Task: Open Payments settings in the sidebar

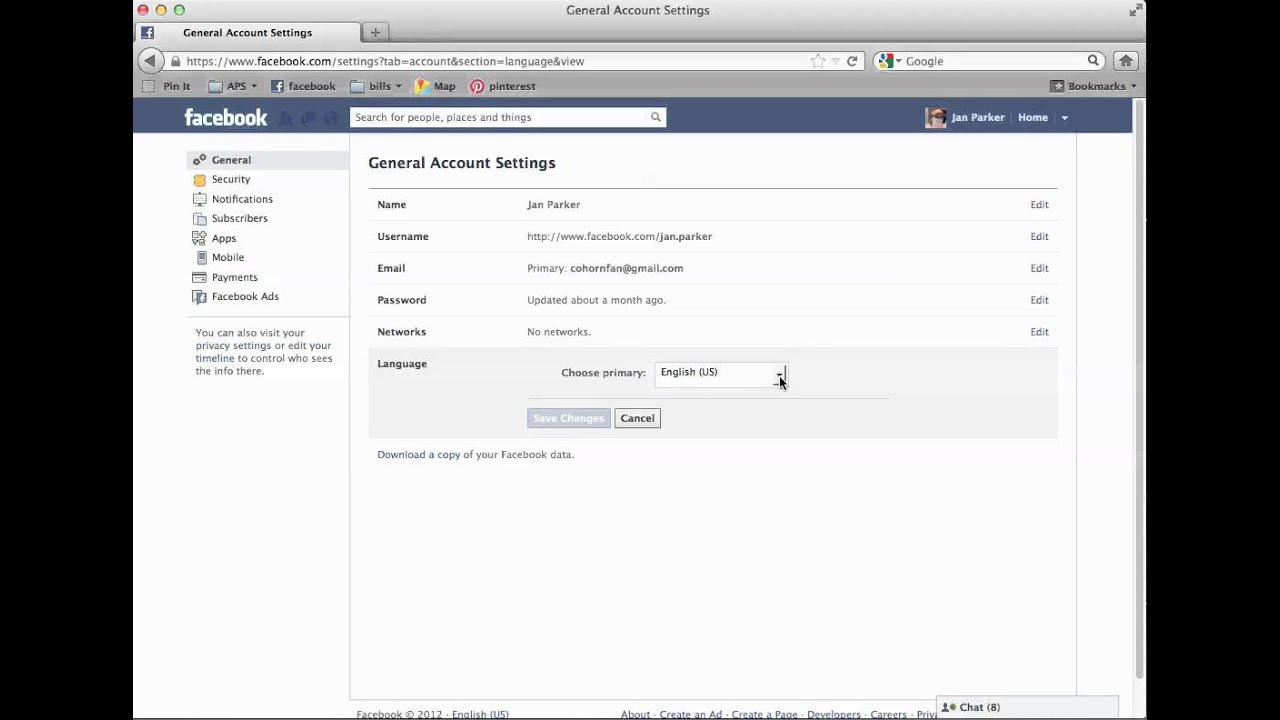Action: coord(234,277)
